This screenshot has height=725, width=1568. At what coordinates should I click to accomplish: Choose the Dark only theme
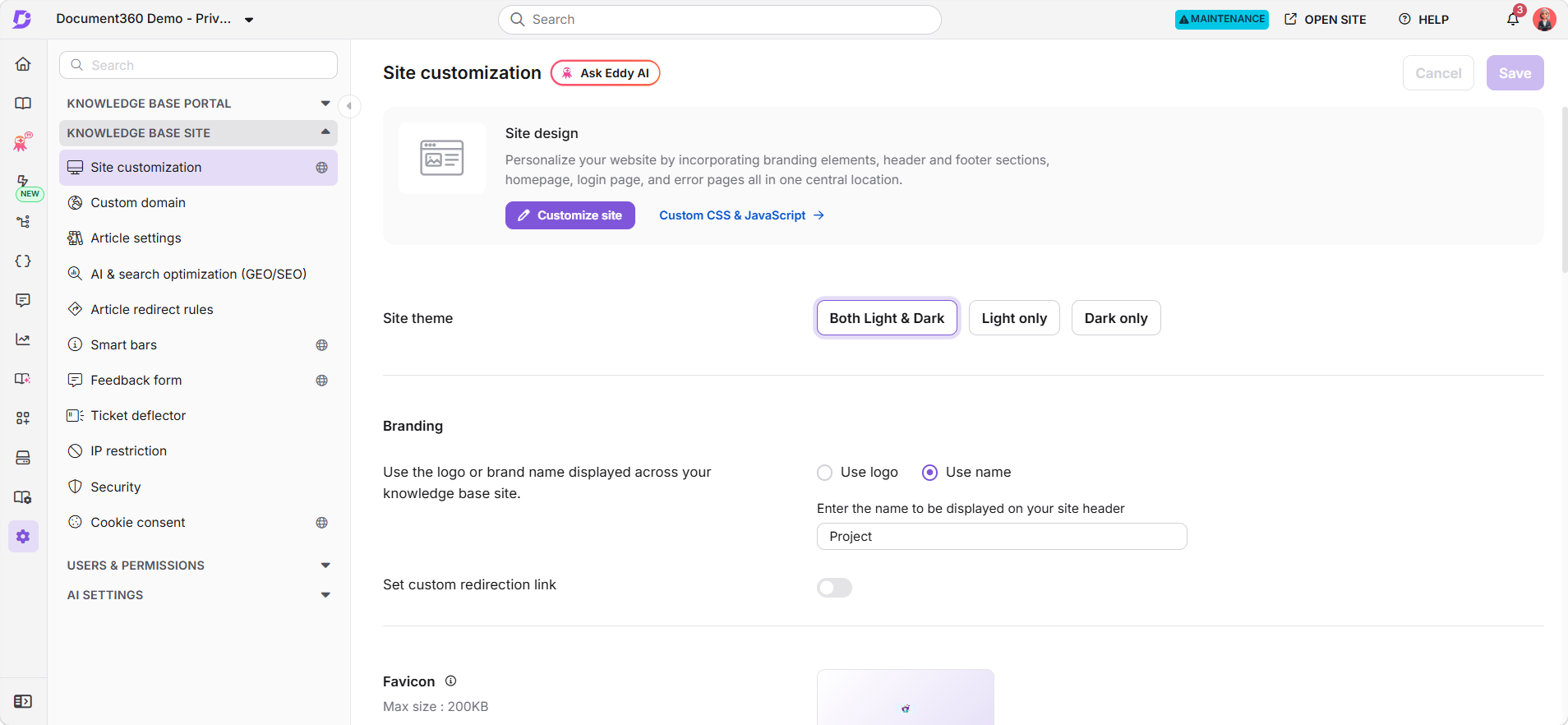tap(1116, 318)
